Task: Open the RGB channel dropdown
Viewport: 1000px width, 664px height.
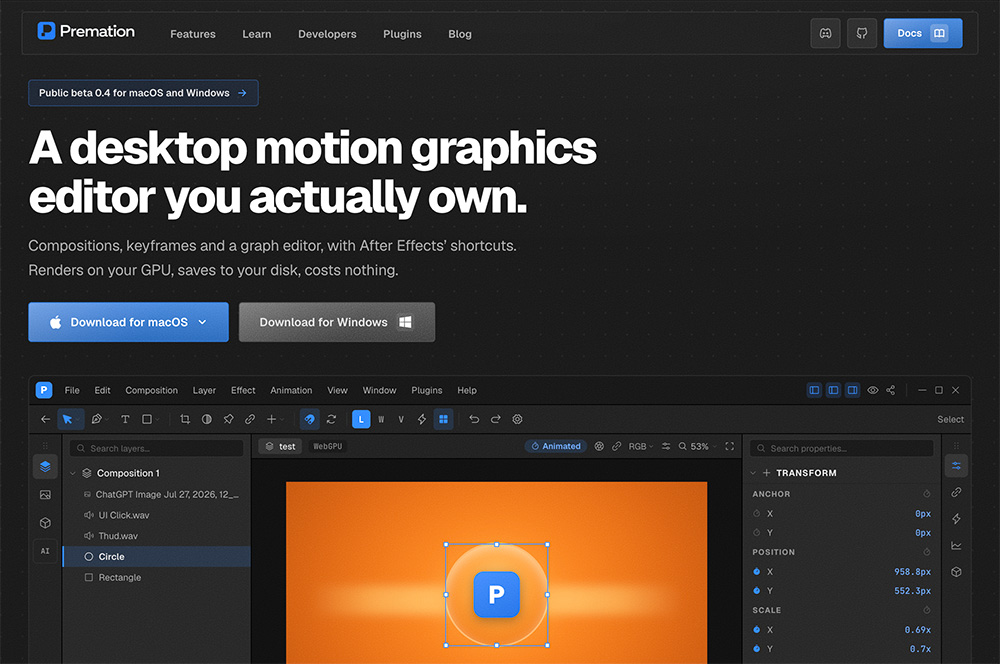Action: point(640,446)
